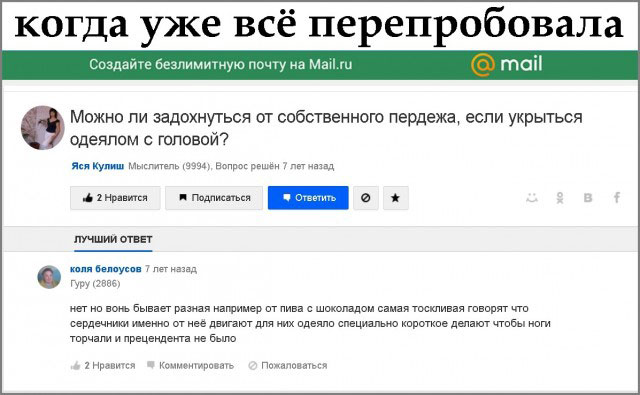Select the ЛУЧШИЙ ОТВЕТ tab
The width and height of the screenshot is (640, 395).
pyautogui.click(x=113, y=240)
